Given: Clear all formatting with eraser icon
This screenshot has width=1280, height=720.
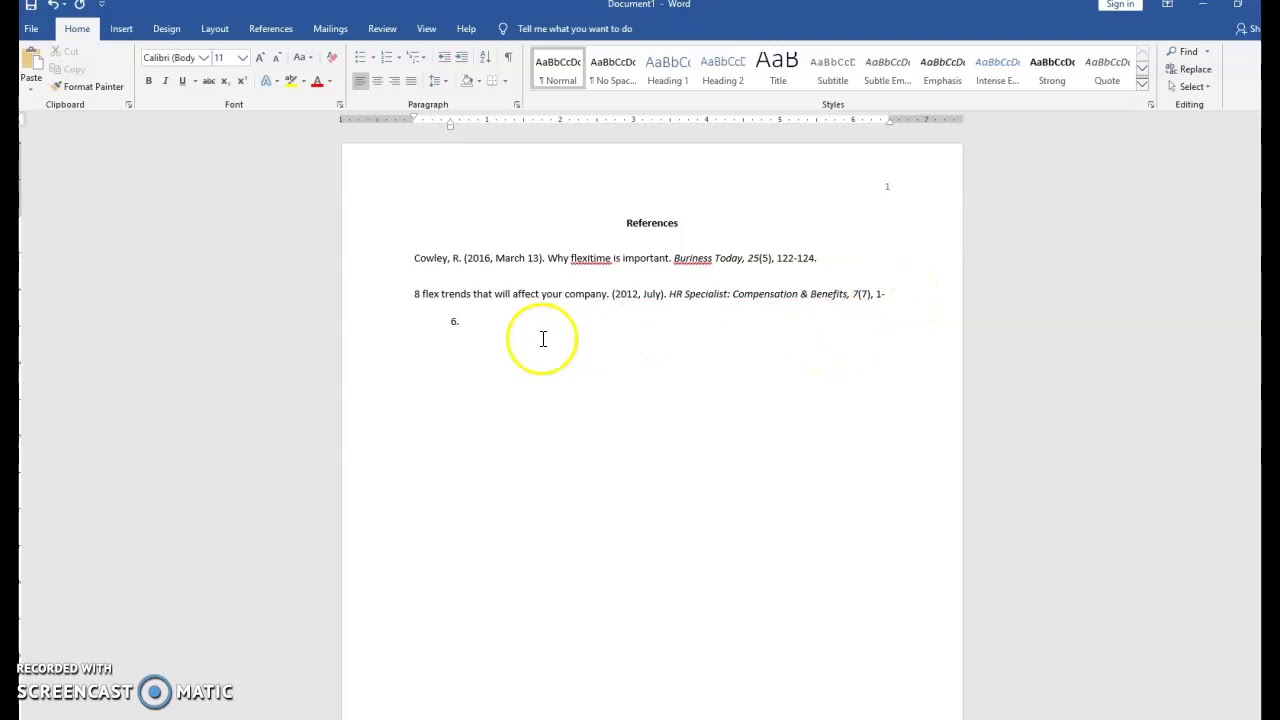Looking at the screenshot, I should tap(332, 57).
